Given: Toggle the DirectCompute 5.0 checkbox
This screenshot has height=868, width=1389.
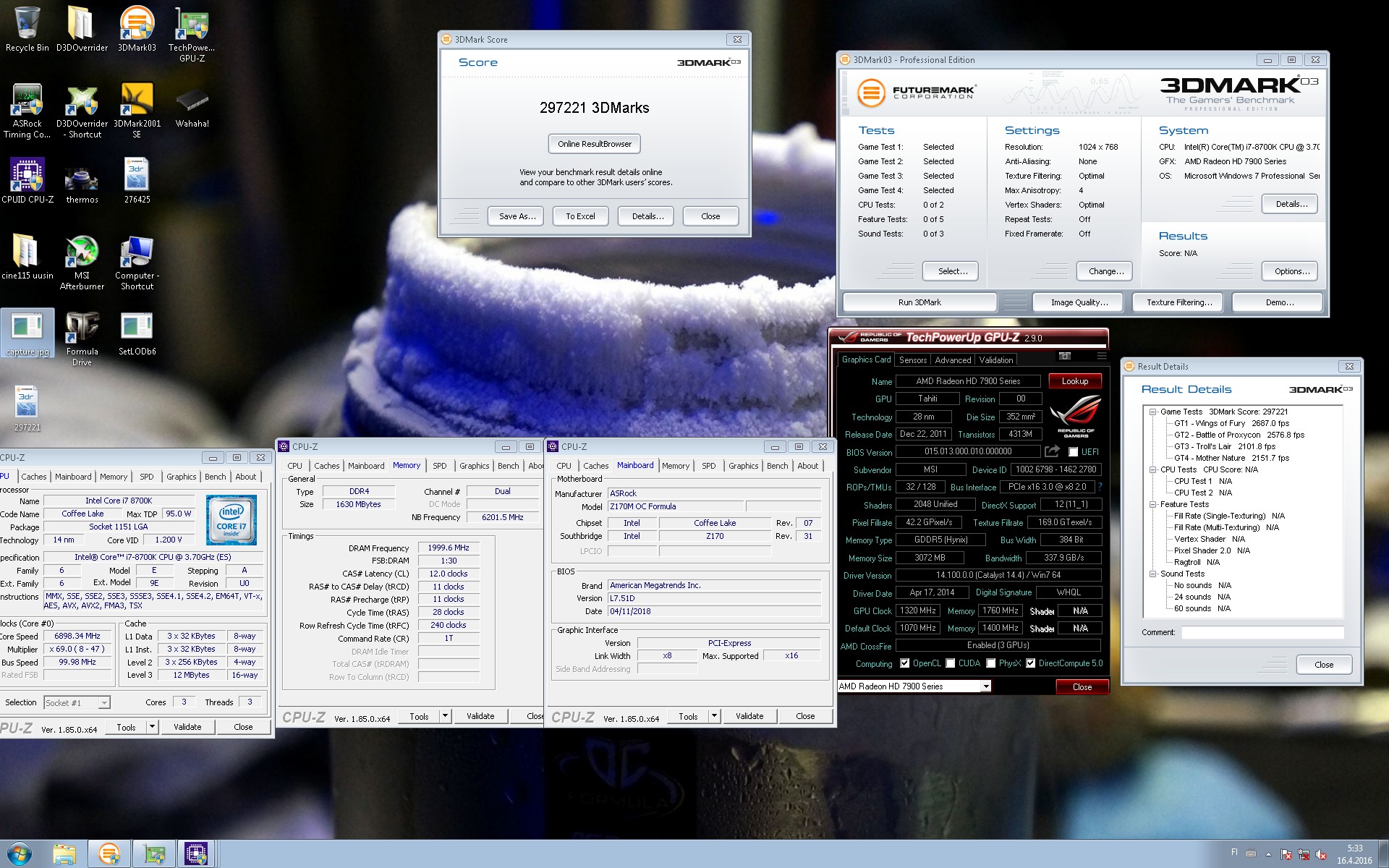Looking at the screenshot, I should point(1030,663).
